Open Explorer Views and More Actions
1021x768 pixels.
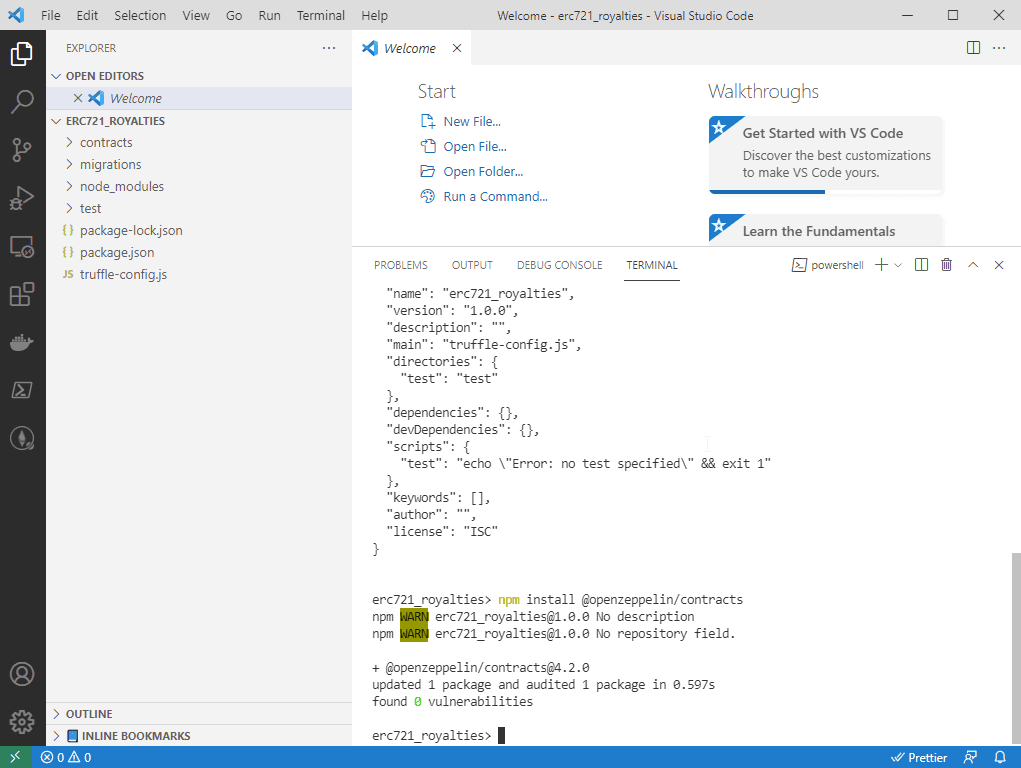329,48
